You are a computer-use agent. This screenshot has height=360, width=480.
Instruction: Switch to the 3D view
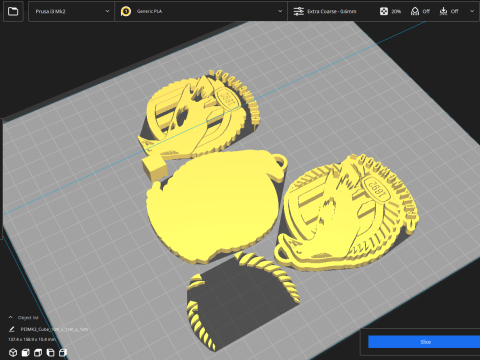13,352
